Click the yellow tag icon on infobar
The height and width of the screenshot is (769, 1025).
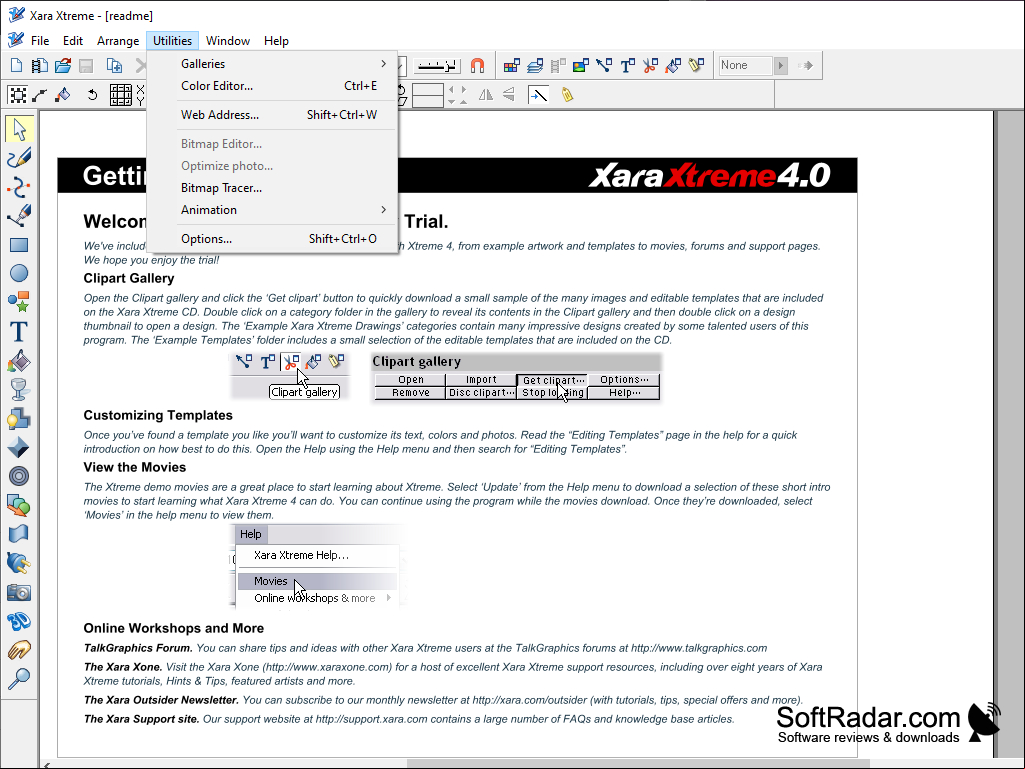[567, 95]
